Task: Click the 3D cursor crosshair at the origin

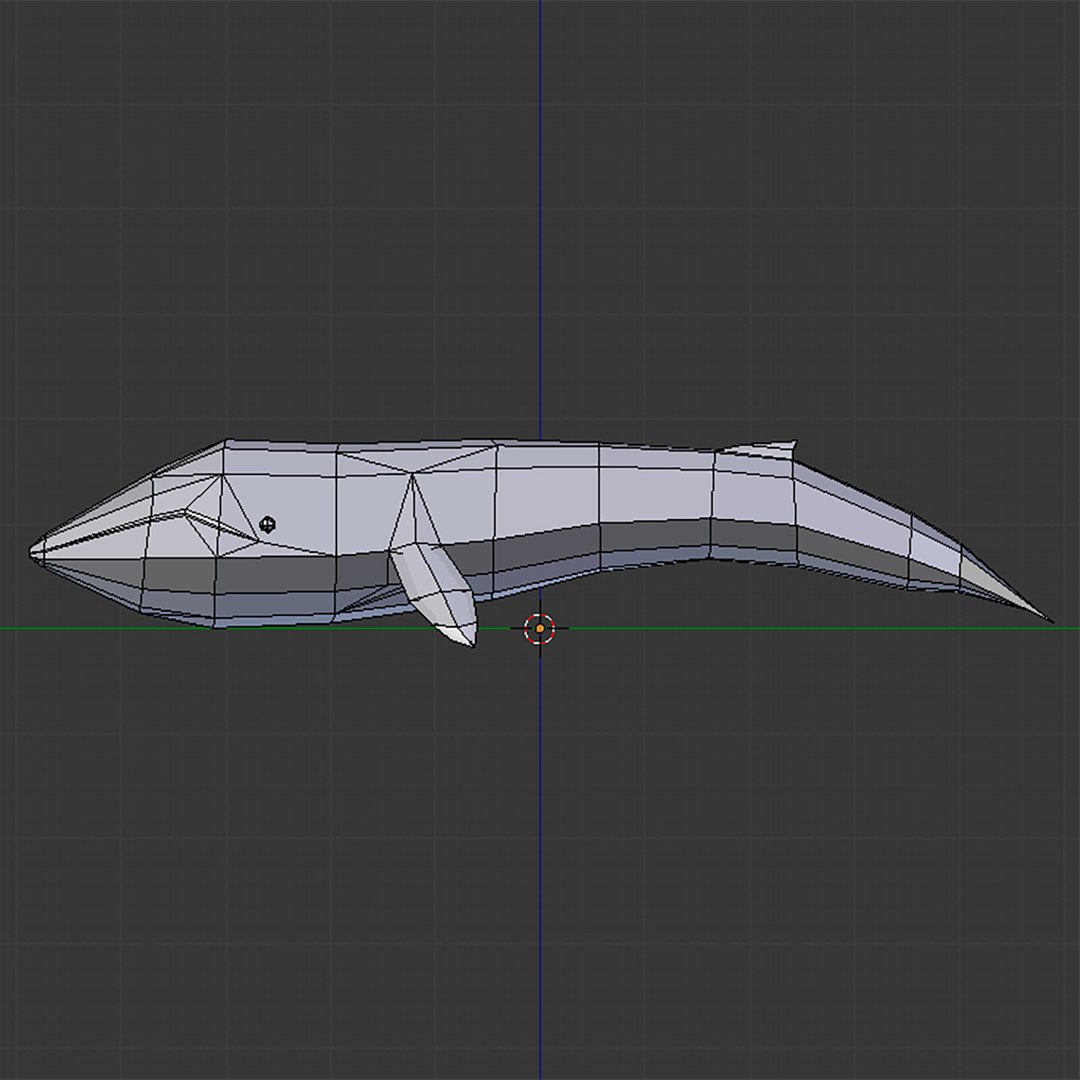Action: tap(540, 629)
